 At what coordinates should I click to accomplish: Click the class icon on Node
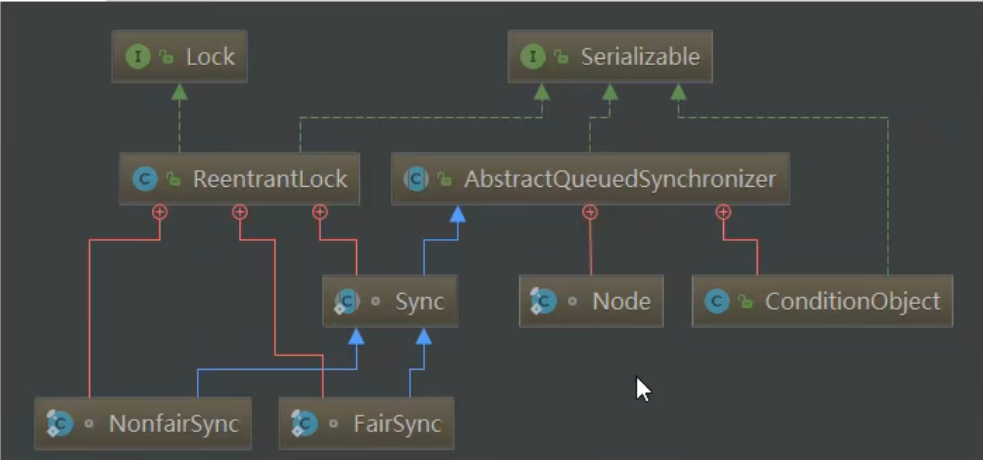click(543, 301)
